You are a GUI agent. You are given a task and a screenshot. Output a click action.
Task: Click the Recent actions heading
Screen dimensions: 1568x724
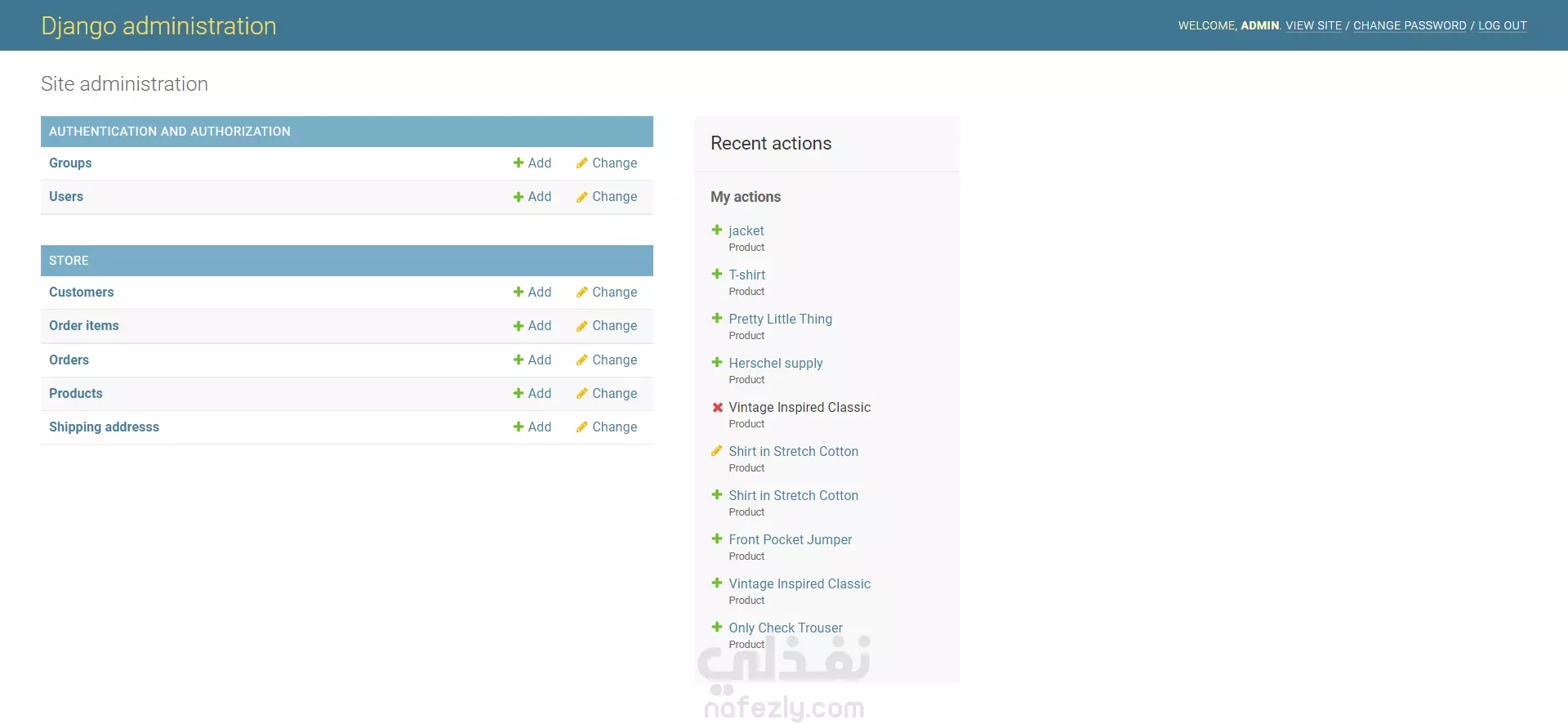771,143
